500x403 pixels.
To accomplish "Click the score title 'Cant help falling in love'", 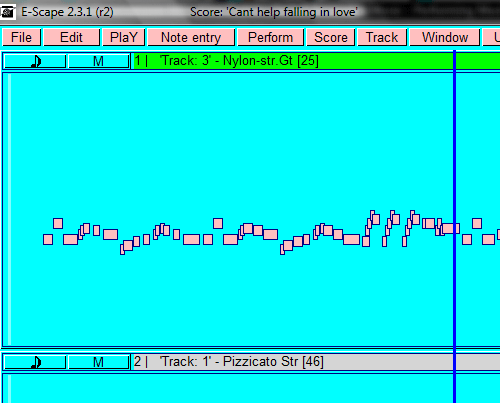I will (x=273, y=12).
